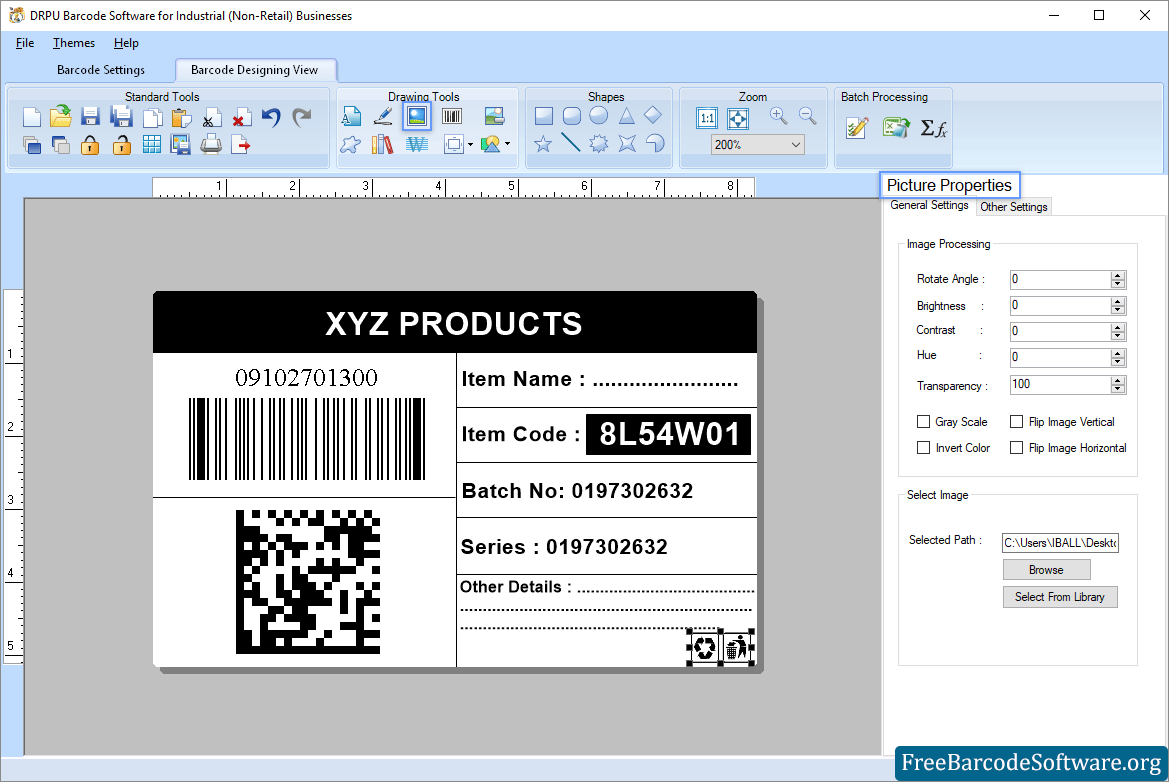Select the Barcode tool in Drawing Tools
Viewport: 1169px width, 782px height.
(x=452, y=116)
